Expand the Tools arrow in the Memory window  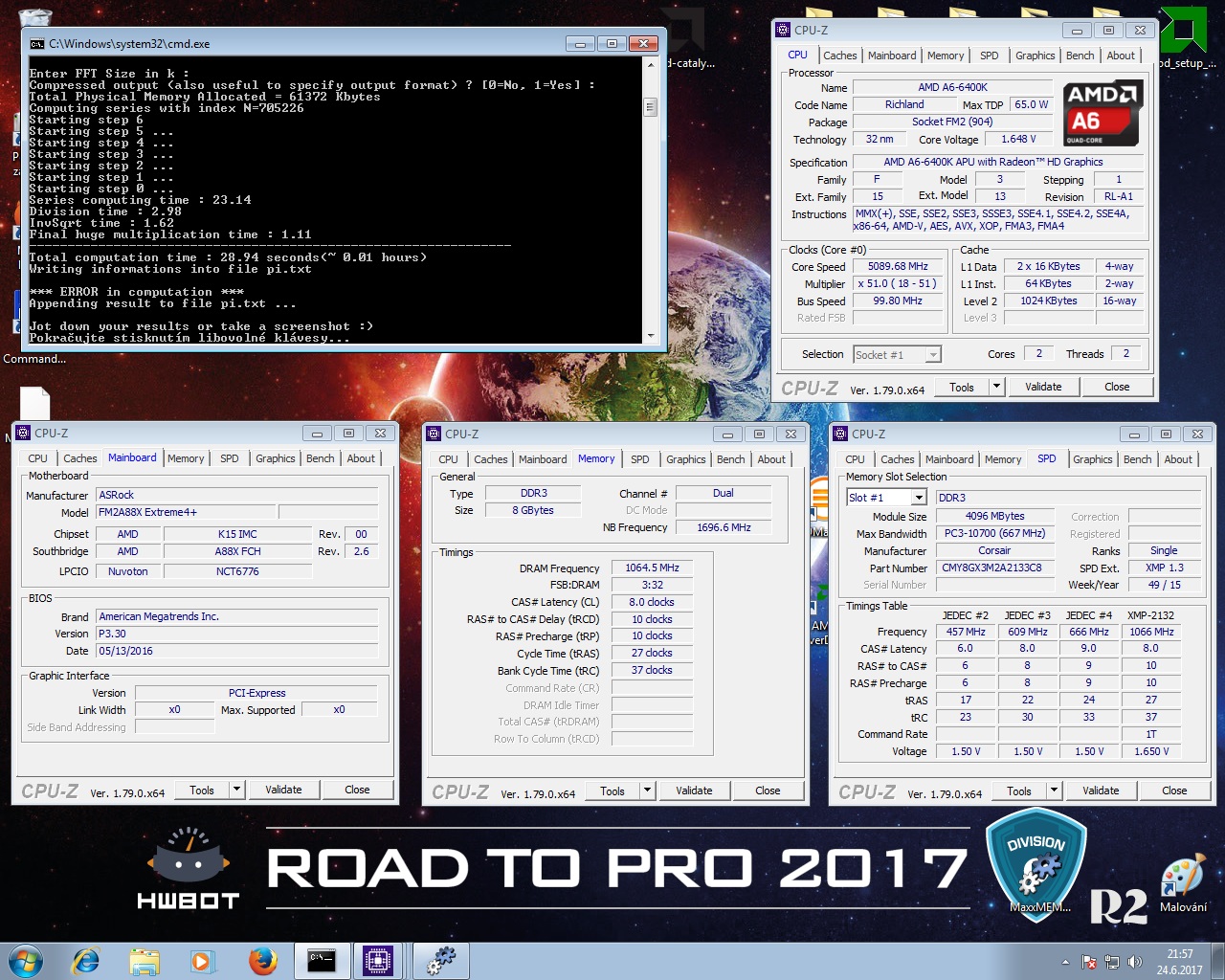pyautogui.click(x=647, y=791)
